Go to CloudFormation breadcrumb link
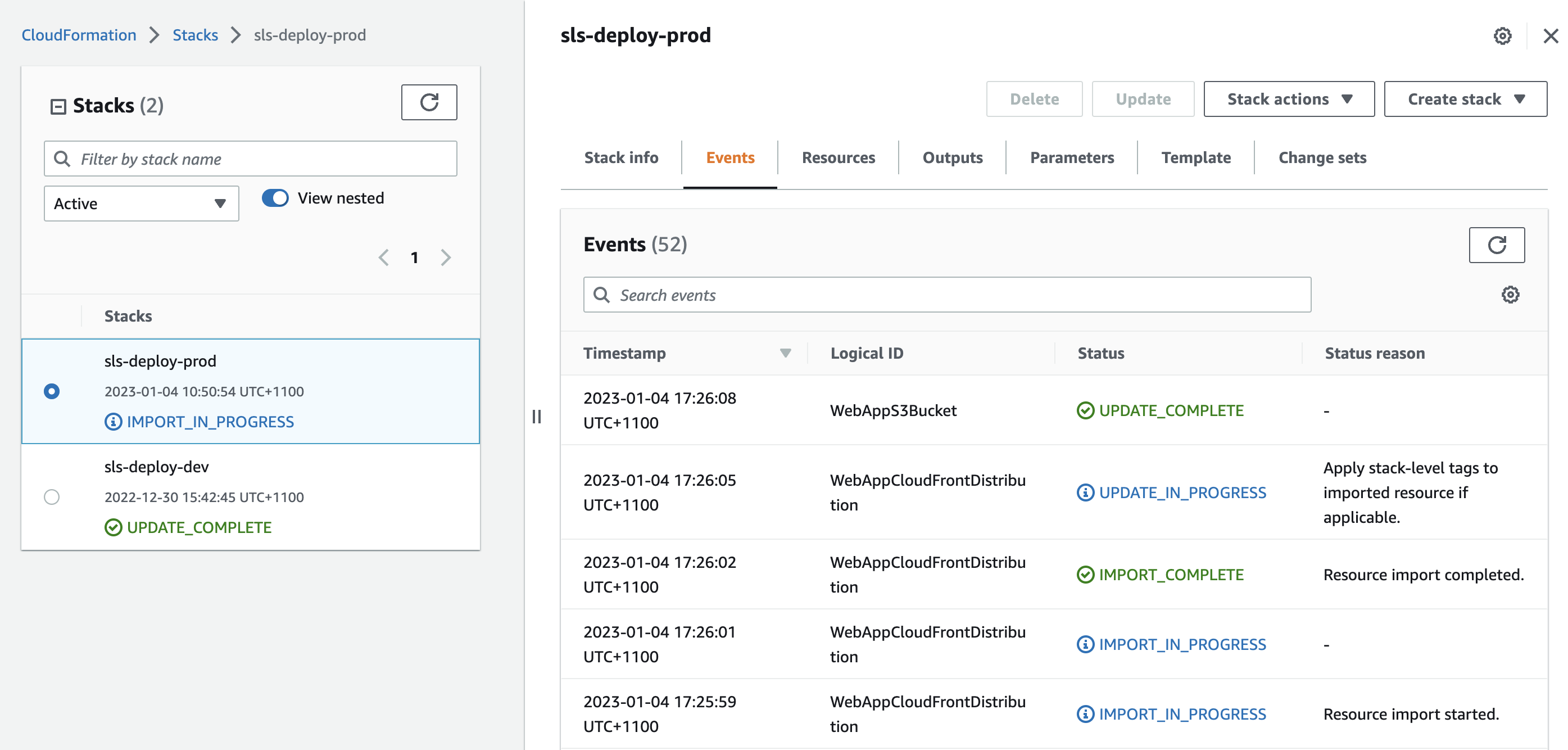The image size is (1568, 750). point(79,35)
